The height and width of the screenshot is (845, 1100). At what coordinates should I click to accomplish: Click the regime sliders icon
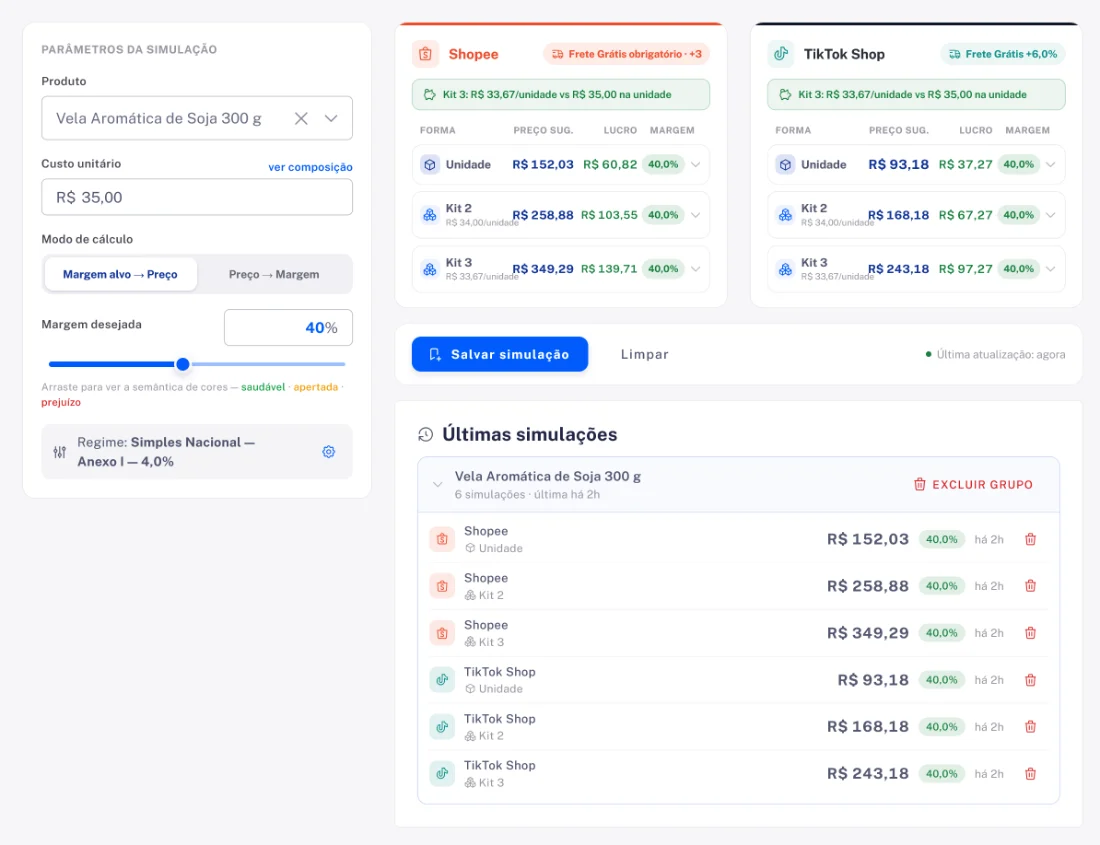pyautogui.click(x=60, y=452)
